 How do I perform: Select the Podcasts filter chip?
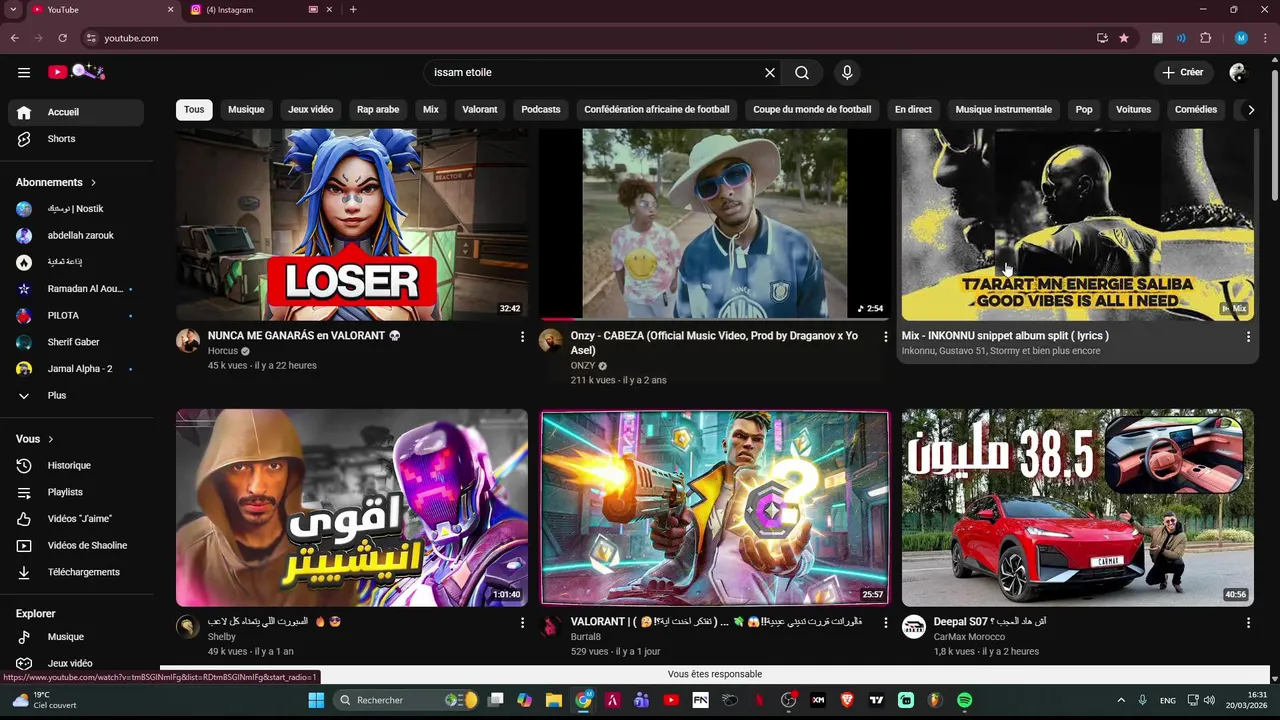tap(541, 109)
